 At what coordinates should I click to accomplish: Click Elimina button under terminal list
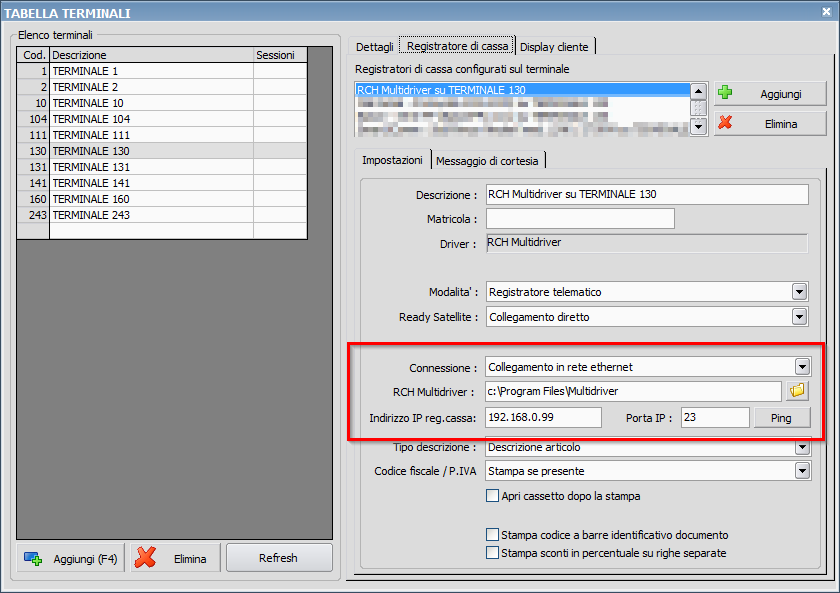point(176,558)
